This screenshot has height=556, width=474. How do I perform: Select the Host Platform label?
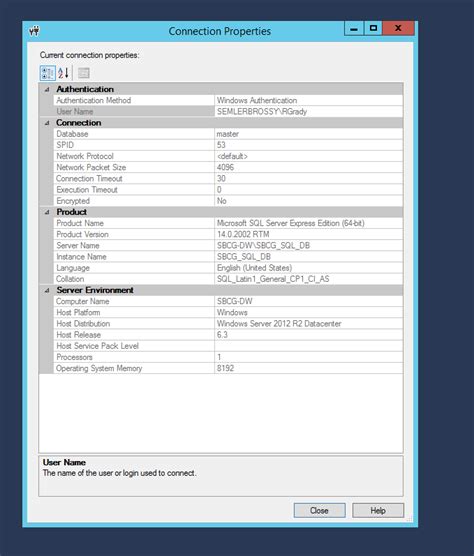(78, 313)
